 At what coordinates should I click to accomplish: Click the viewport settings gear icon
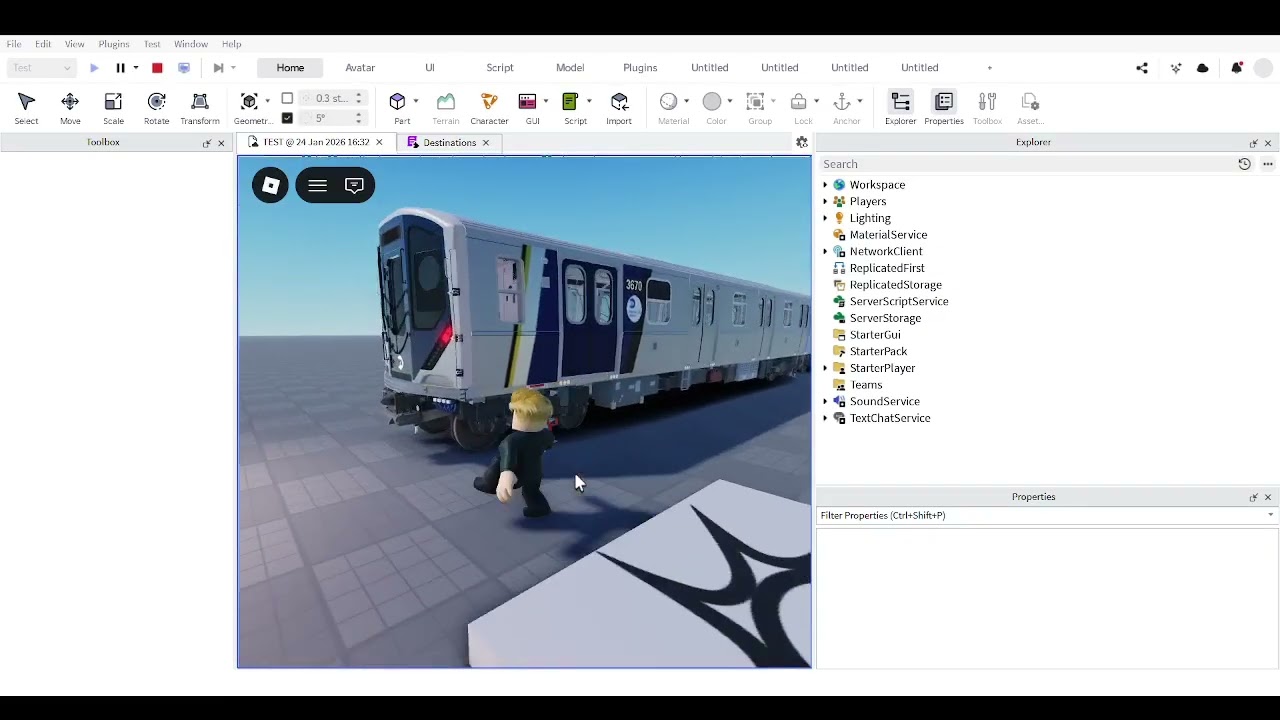(x=801, y=143)
